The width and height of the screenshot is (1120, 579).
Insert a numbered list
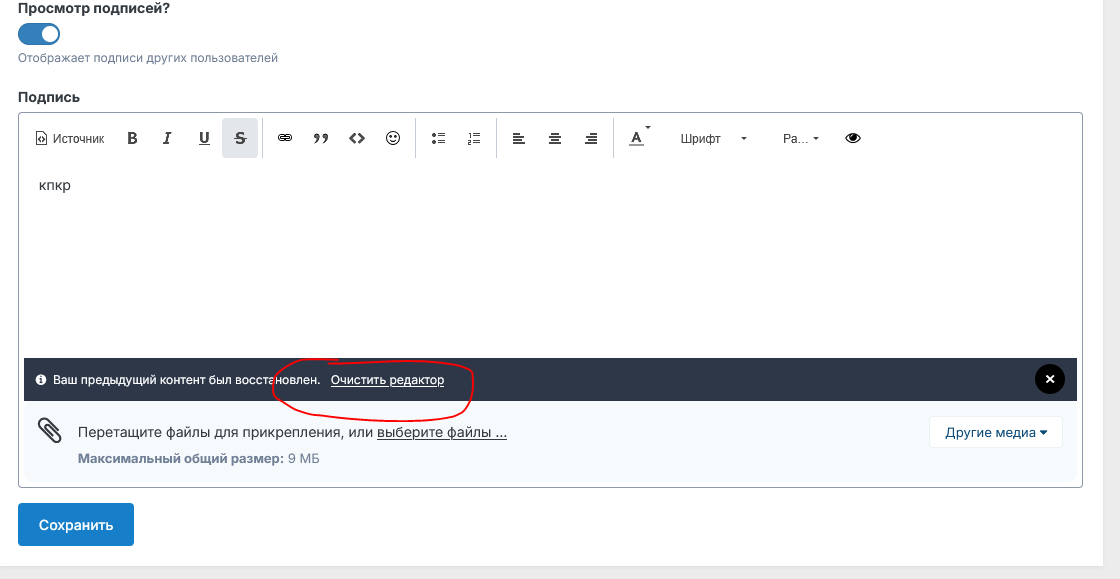474,139
